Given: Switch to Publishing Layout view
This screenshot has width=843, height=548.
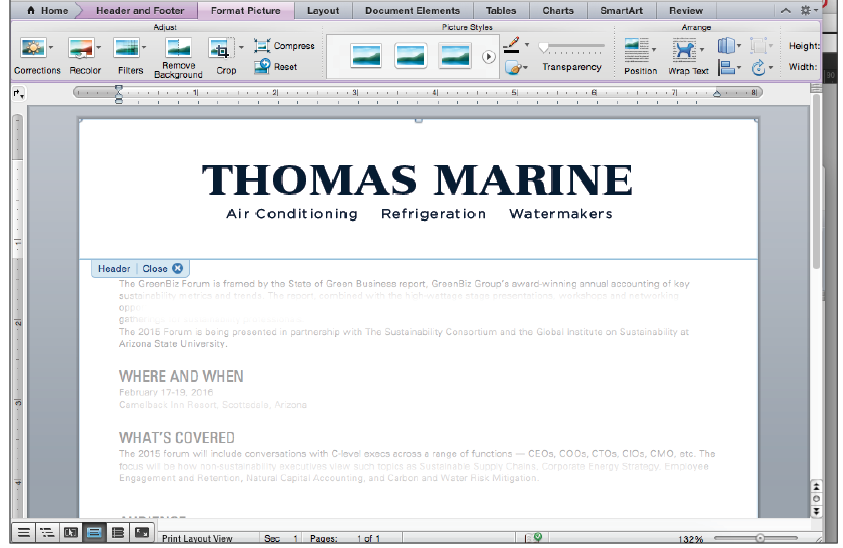Looking at the screenshot, I should (x=70, y=532).
